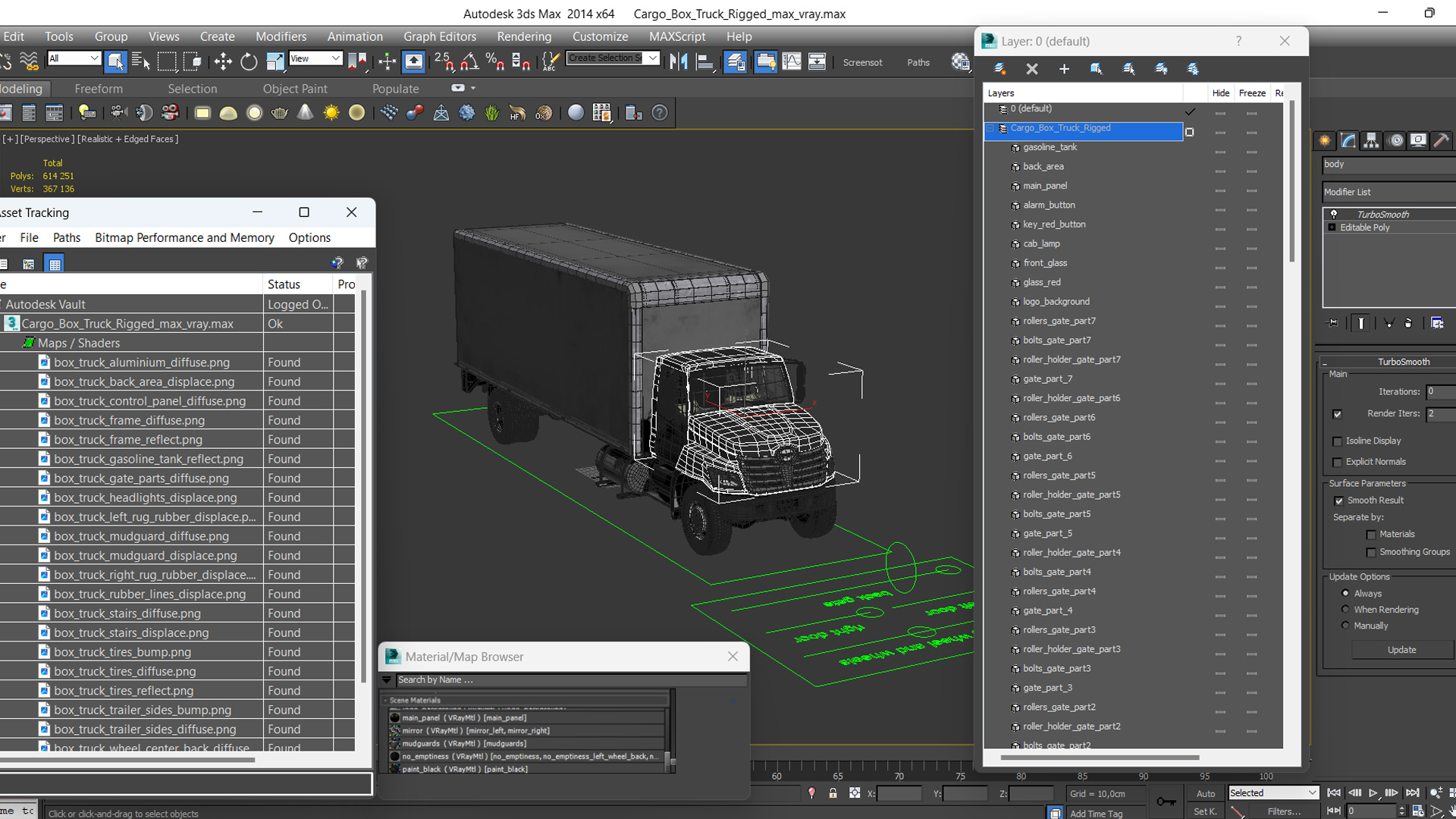Enable the Isoline Display checkbox
The height and width of the screenshot is (819, 1456).
coord(1338,441)
